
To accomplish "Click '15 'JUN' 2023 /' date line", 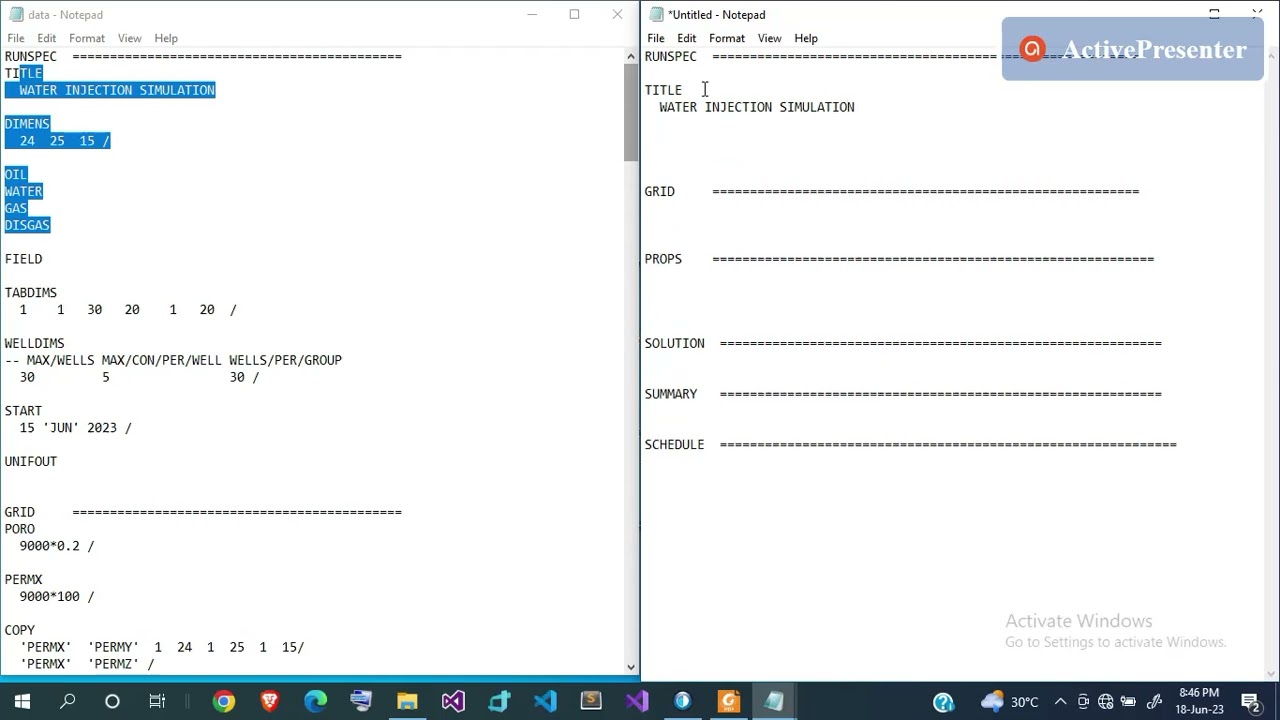I will tap(75, 428).
